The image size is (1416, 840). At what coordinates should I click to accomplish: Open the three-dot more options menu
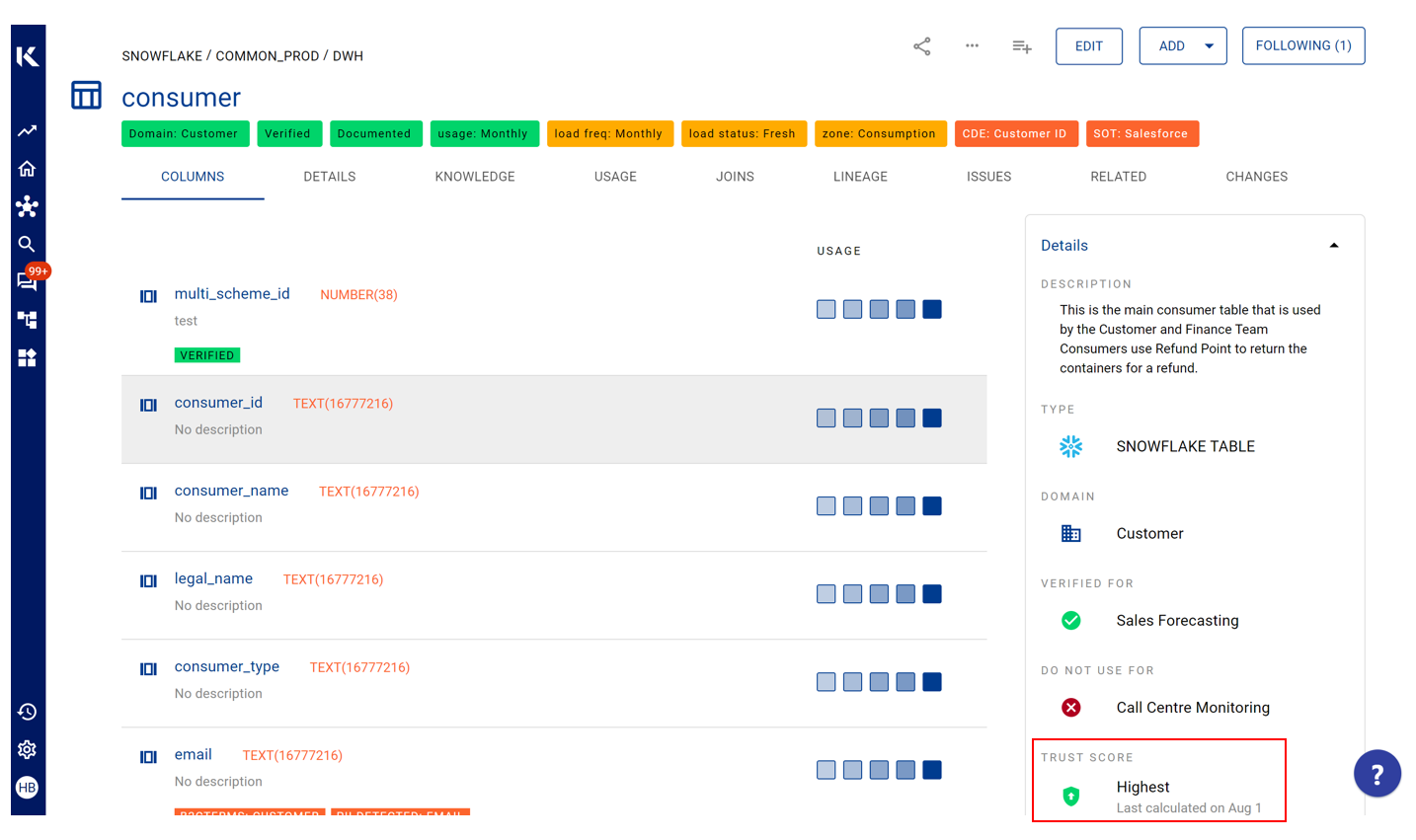coord(972,46)
